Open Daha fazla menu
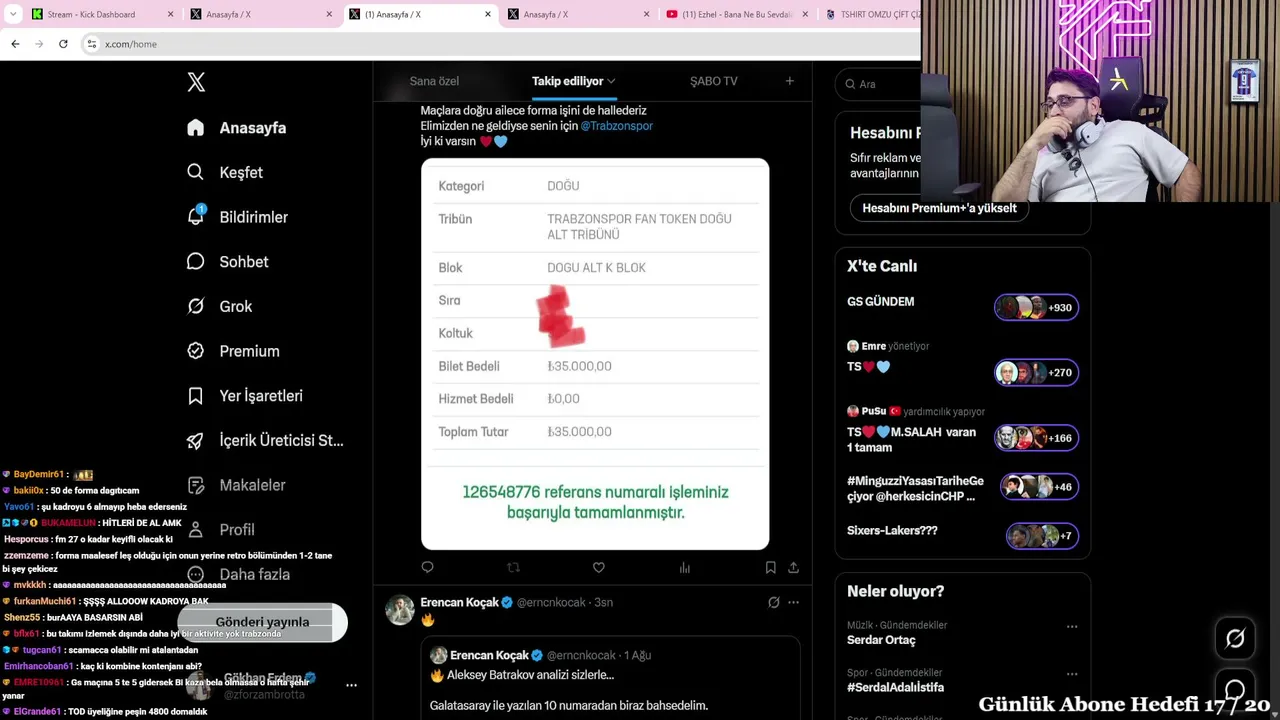The height and width of the screenshot is (720, 1280). (x=238, y=574)
